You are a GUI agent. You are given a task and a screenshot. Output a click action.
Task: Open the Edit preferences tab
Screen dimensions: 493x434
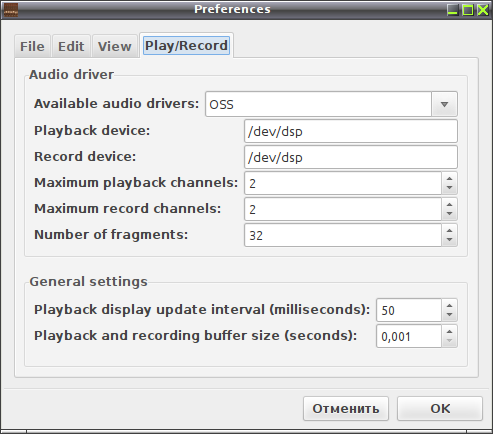[71, 46]
